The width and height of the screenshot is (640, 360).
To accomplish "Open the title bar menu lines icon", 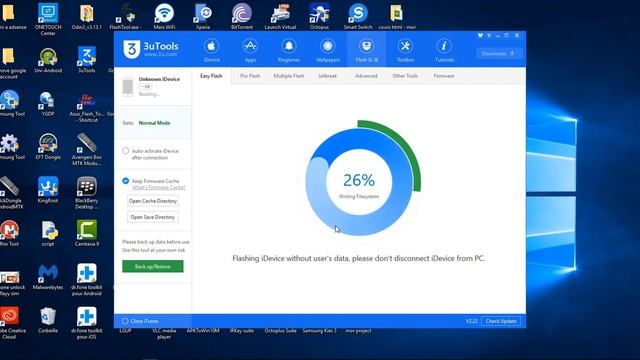I will pos(489,36).
